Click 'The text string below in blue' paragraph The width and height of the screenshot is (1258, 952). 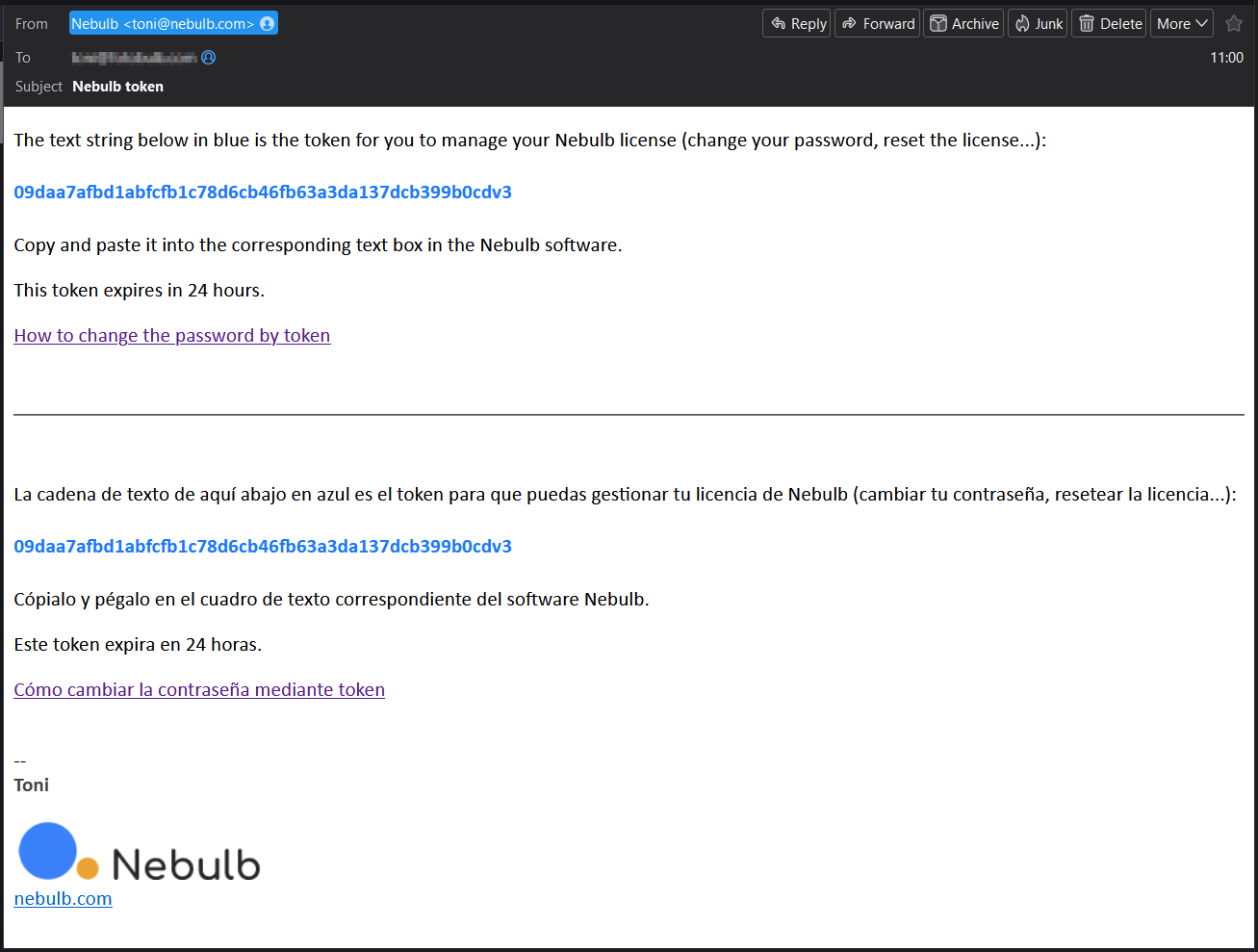(x=529, y=140)
